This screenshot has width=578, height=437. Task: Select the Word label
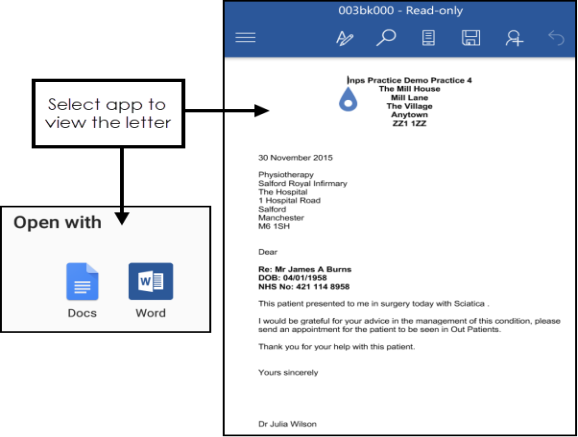151,313
